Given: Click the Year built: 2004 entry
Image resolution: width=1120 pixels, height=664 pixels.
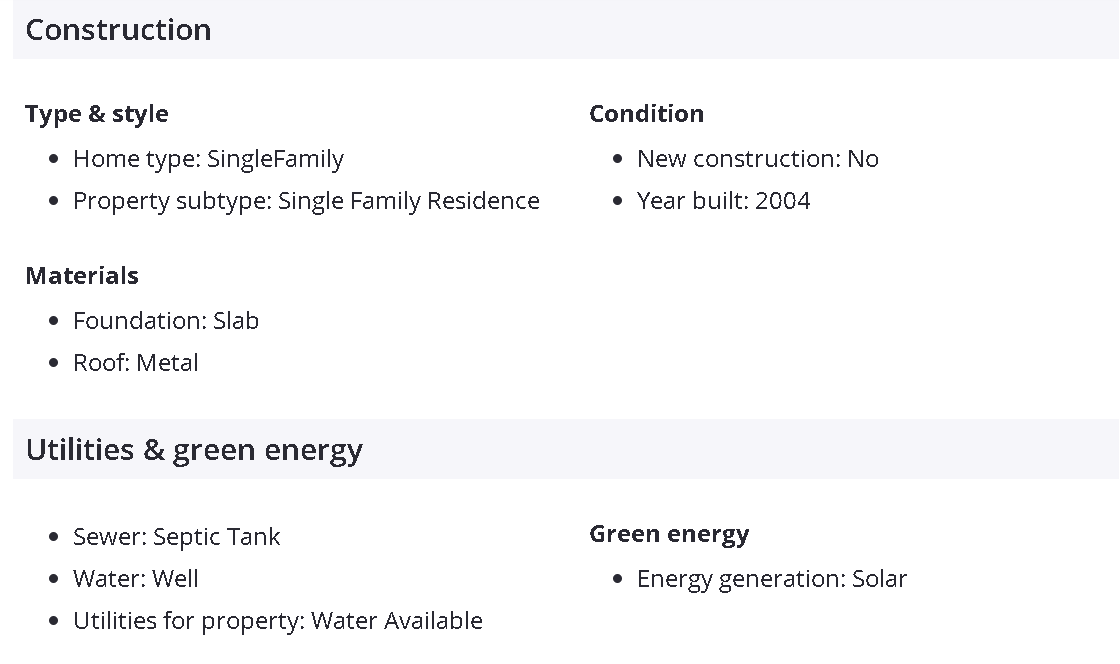Looking at the screenshot, I should 723,201.
